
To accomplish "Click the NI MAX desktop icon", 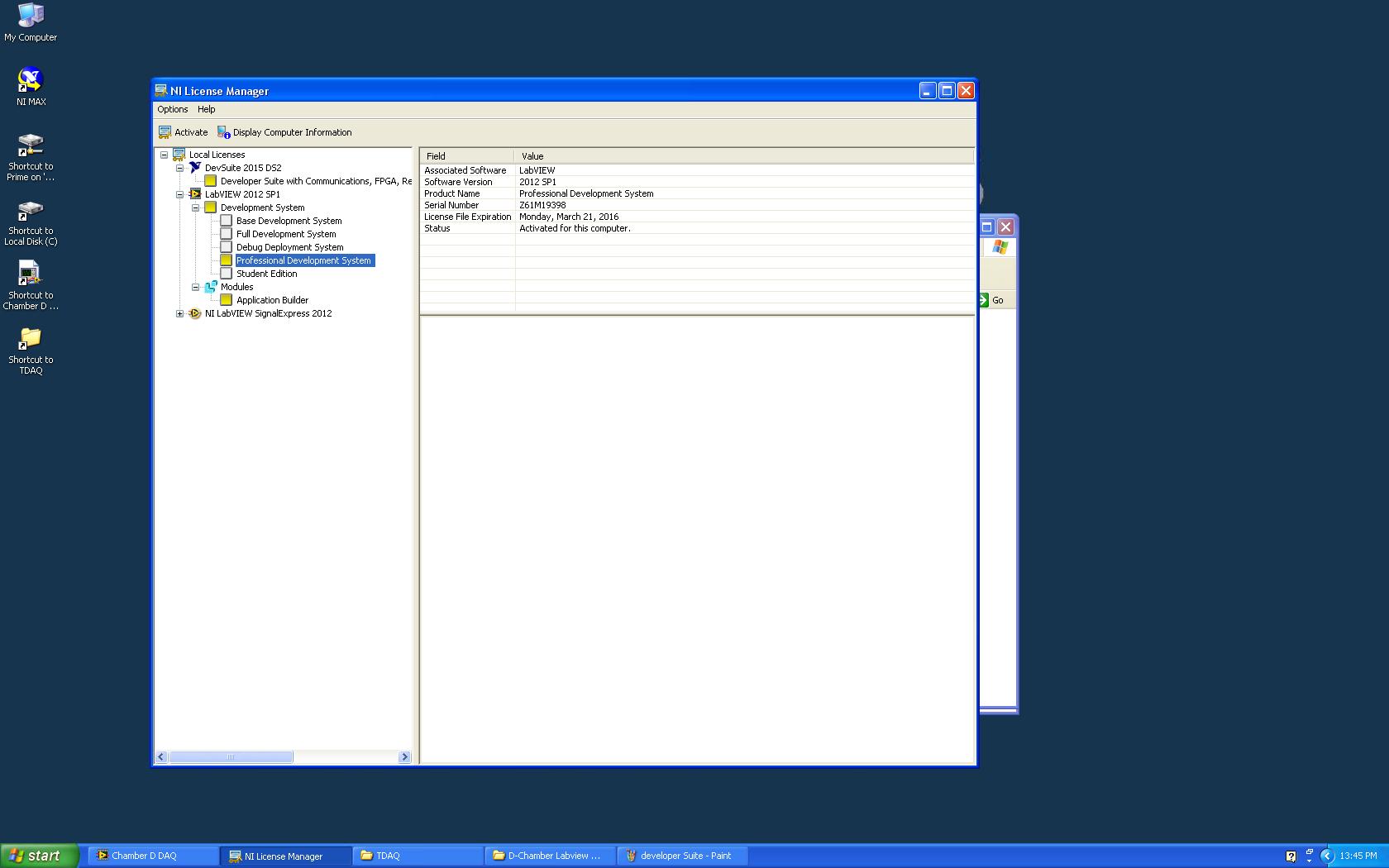I will pyautogui.click(x=31, y=79).
